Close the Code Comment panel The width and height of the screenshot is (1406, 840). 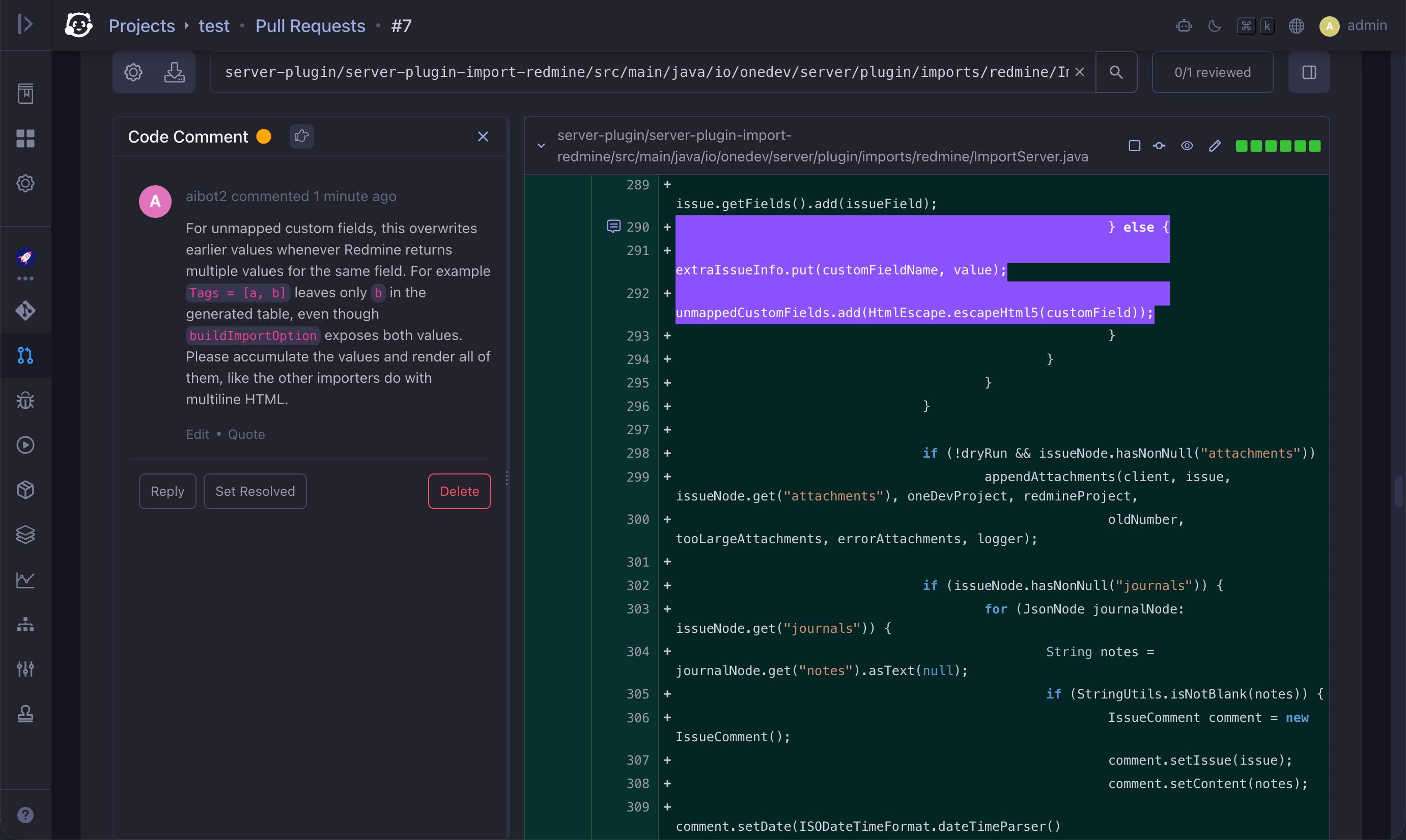click(483, 136)
